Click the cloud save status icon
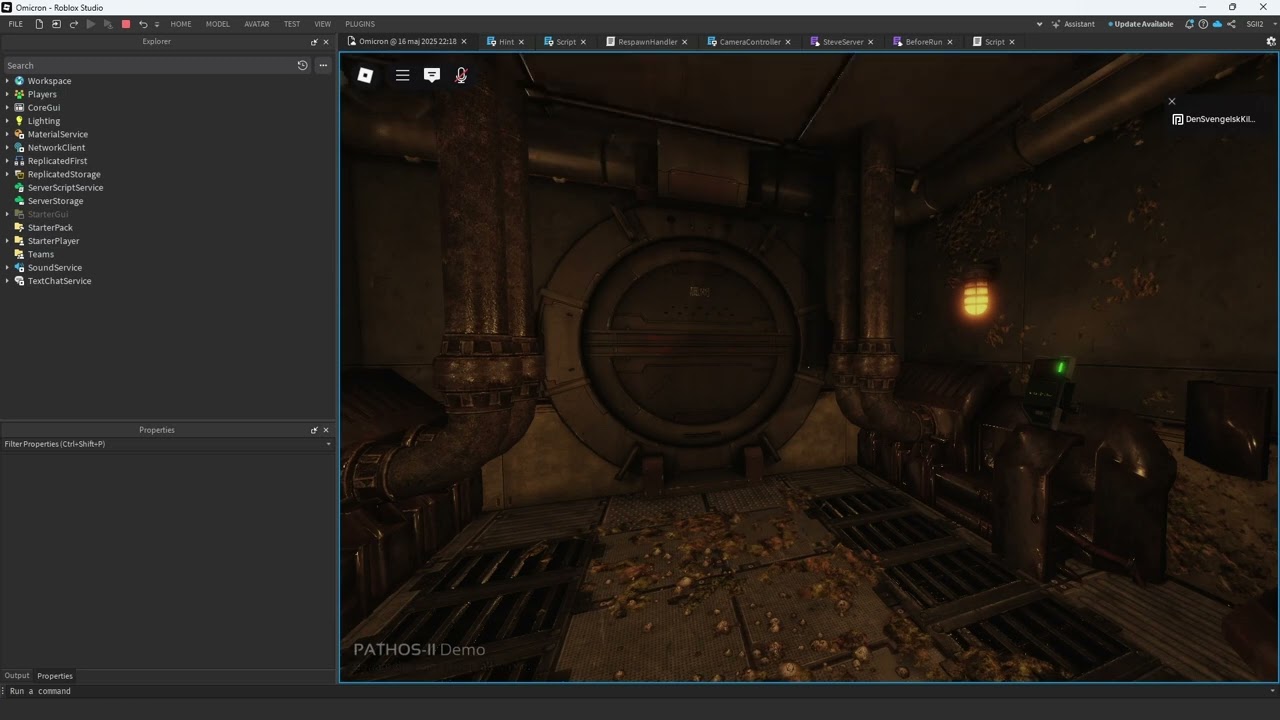The width and height of the screenshot is (1280, 720). [1217, 24]
